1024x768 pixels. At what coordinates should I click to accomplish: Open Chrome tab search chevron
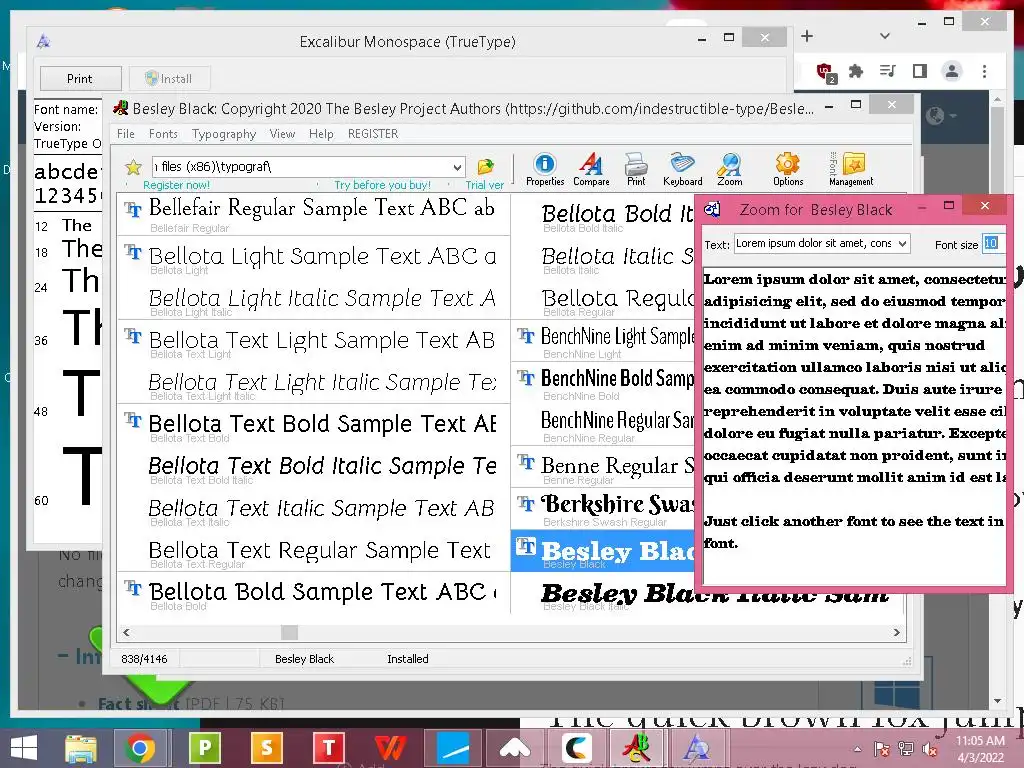(x=885, y=36)
